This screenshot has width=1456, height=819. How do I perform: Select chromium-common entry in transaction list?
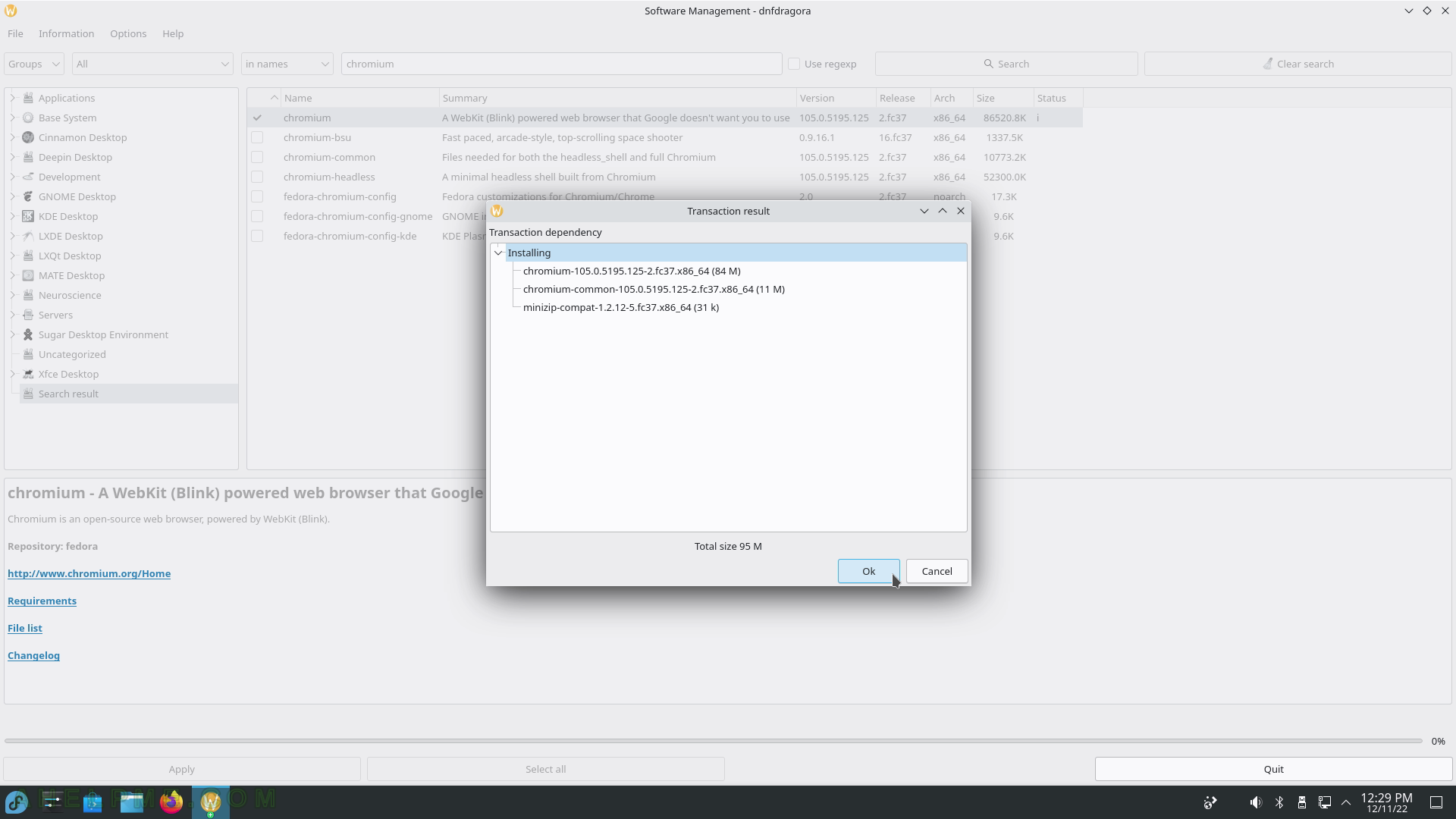[x=654, y=289]
